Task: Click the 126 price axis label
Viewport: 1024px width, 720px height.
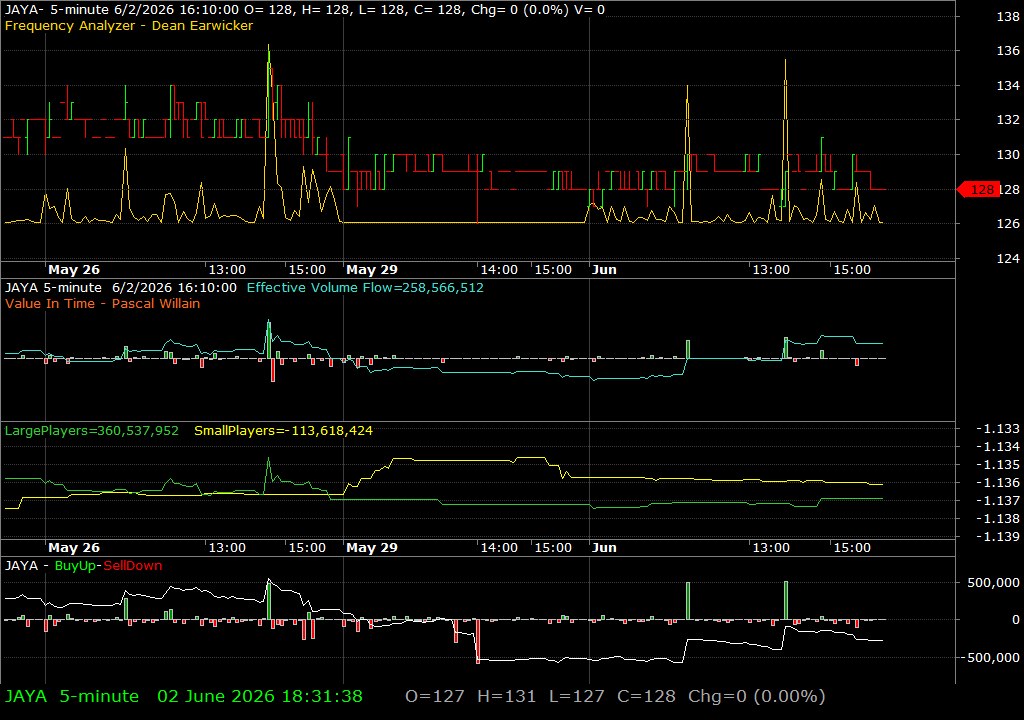Action: 1008,223
